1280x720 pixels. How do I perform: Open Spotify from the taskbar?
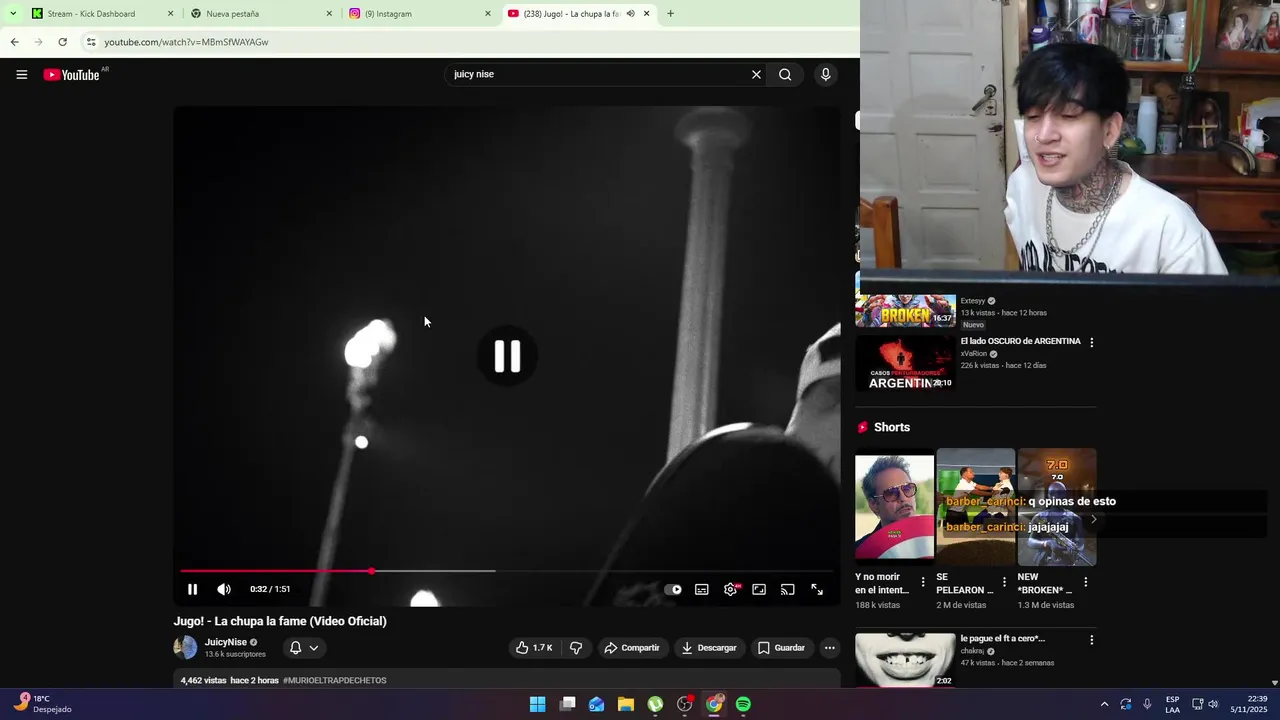[x=743, y=704]
